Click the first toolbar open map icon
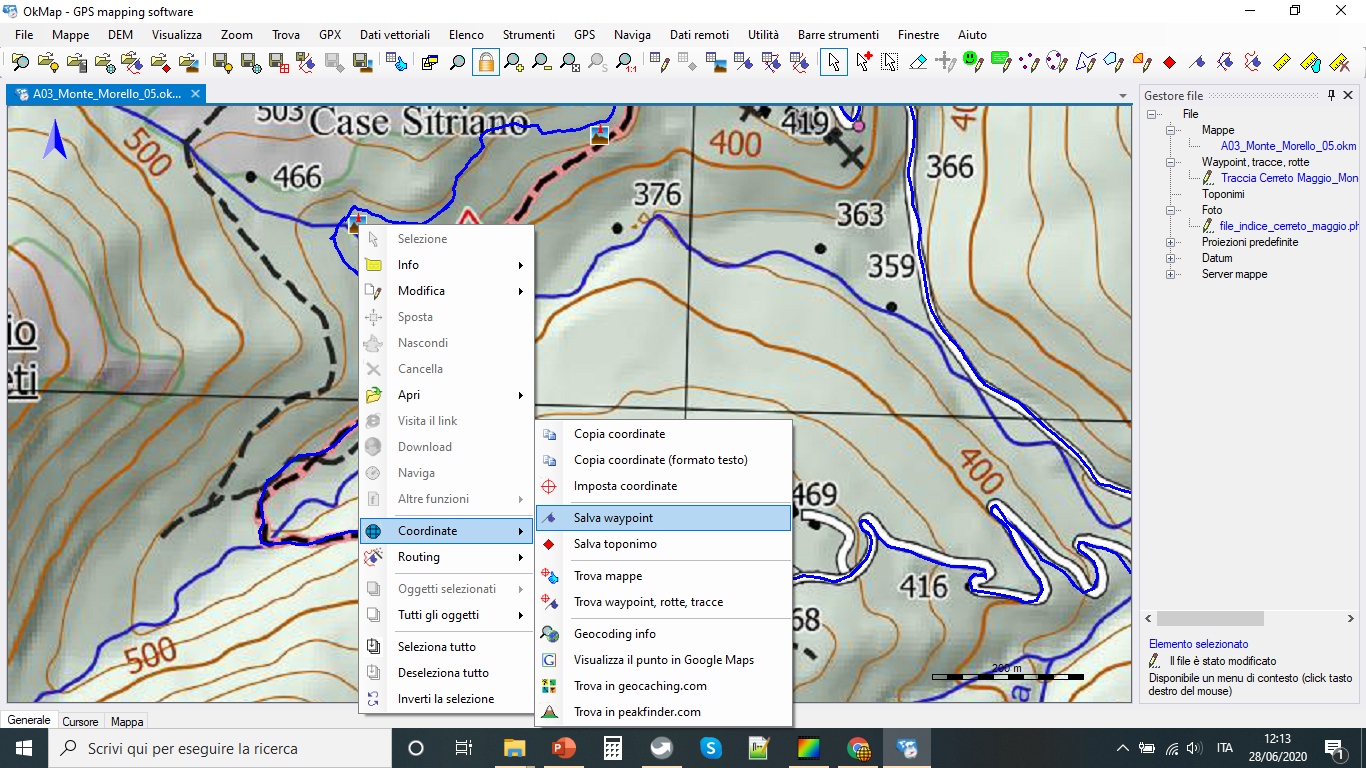 pos(20,63)
